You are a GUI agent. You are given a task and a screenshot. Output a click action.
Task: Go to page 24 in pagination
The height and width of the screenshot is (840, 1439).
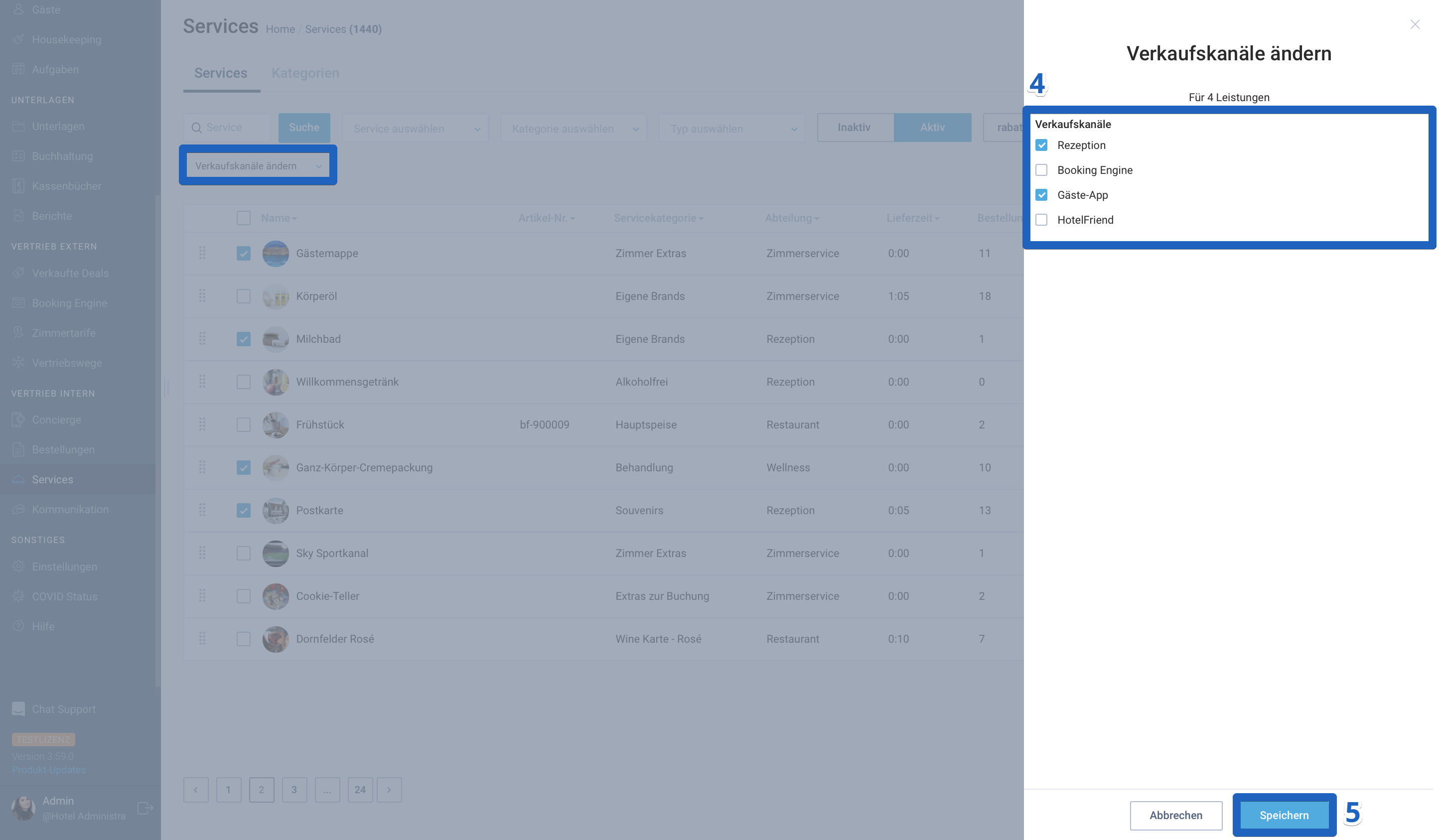pyautogui.click(x=360, y=790)
